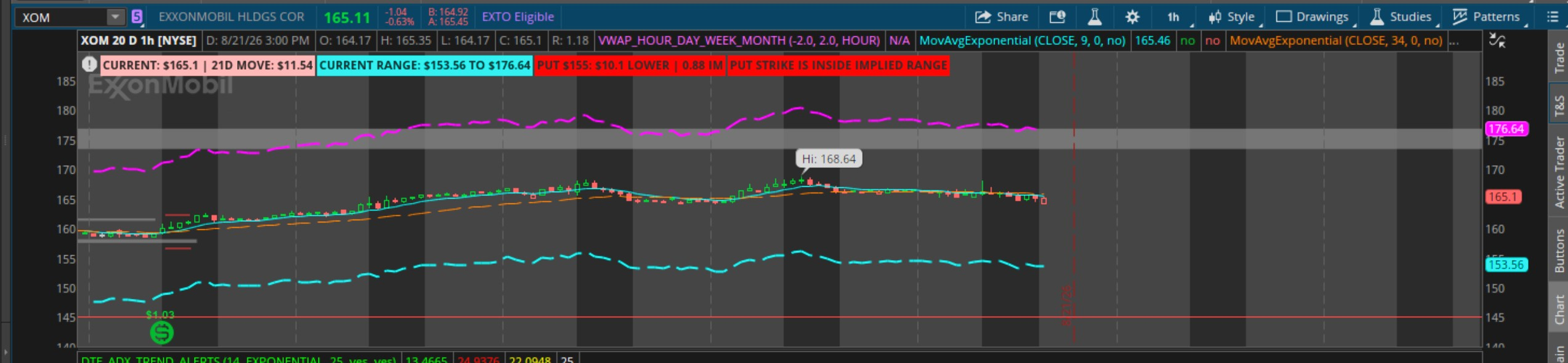Click the R: 1.18 range value
Screen dimensions: 1568x363
pyautogui.click(x=570, y=41)
